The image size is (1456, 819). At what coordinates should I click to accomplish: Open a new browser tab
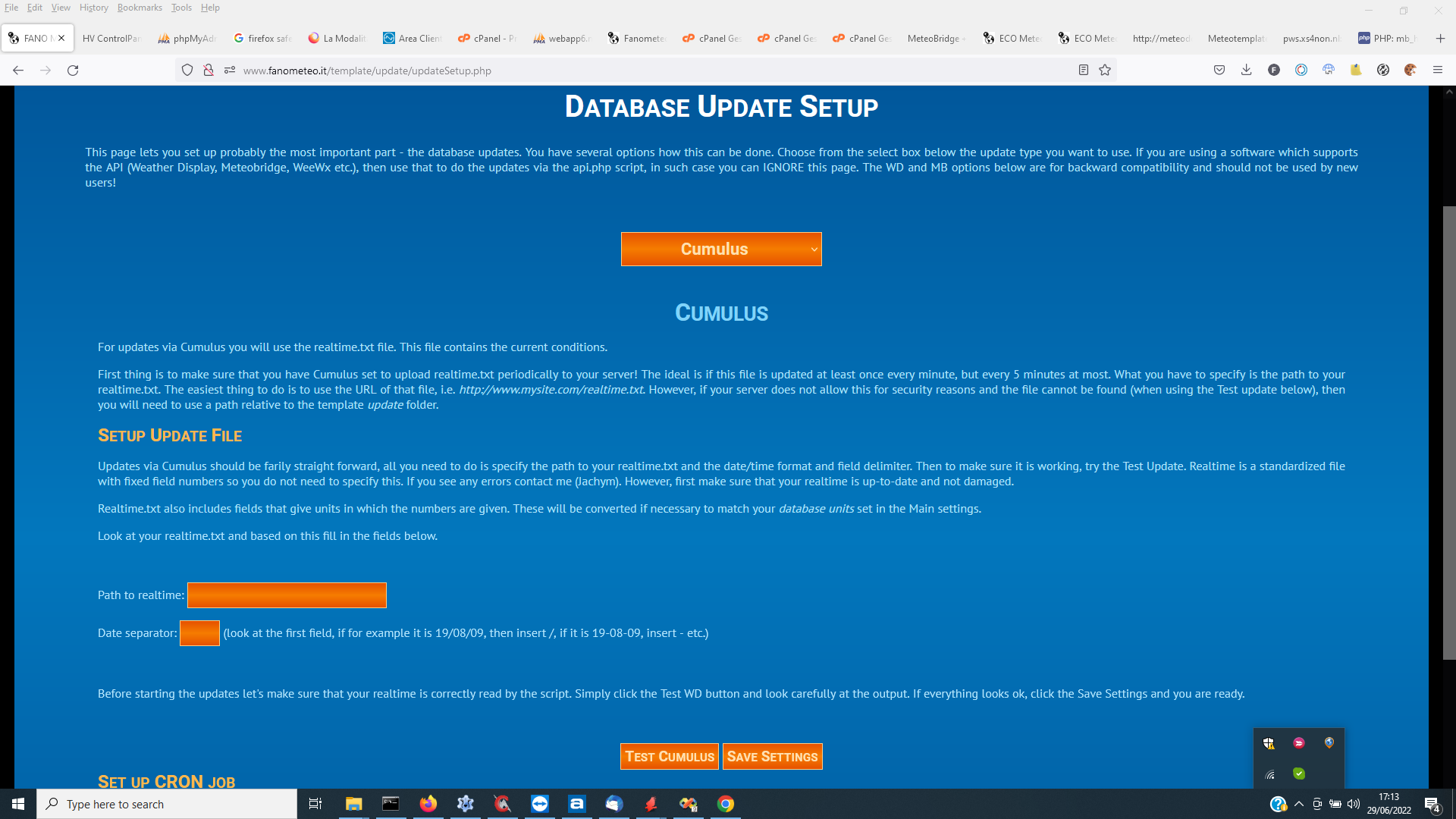(x=1440, y=38)
